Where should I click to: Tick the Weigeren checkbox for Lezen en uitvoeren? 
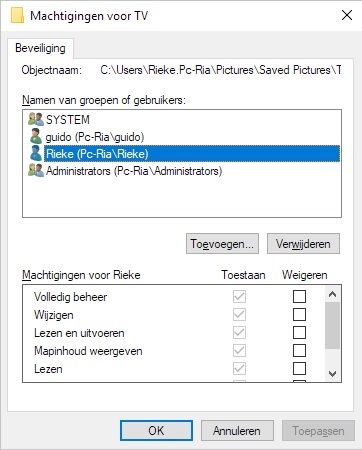[x=299, y=332]
